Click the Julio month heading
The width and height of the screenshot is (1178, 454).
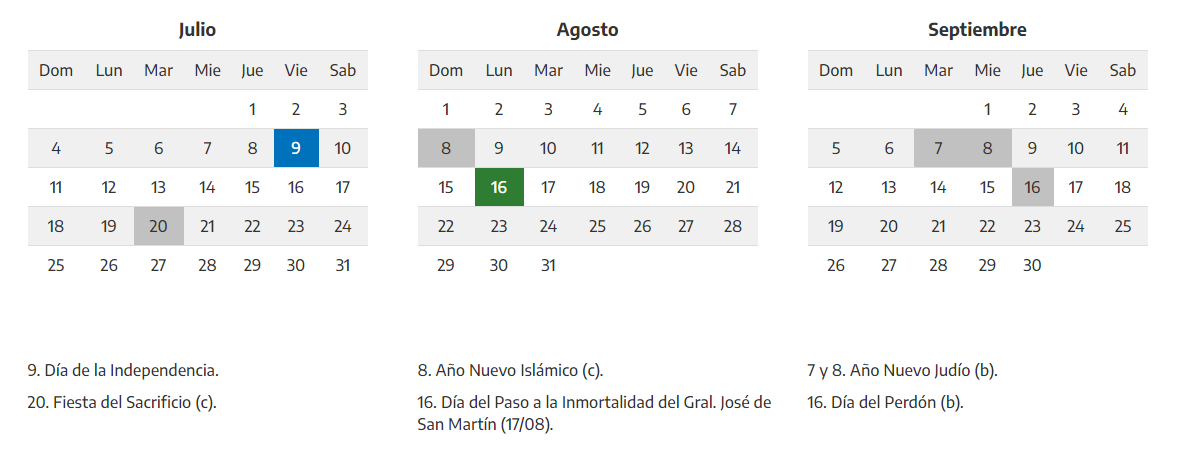pyautogui.click(x=197, y=30)
